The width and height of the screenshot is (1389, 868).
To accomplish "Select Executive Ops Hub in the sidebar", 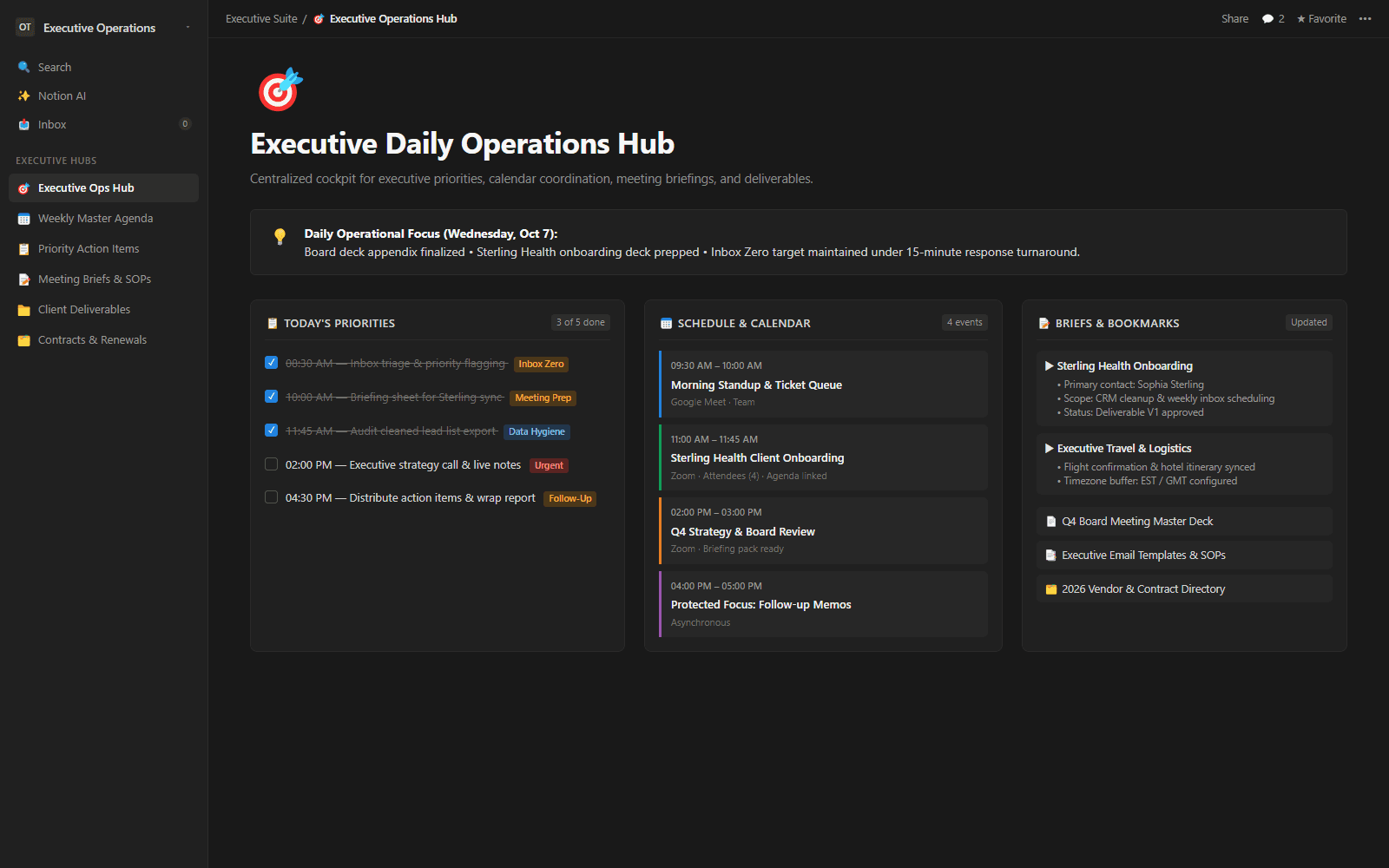I will 103,188.
